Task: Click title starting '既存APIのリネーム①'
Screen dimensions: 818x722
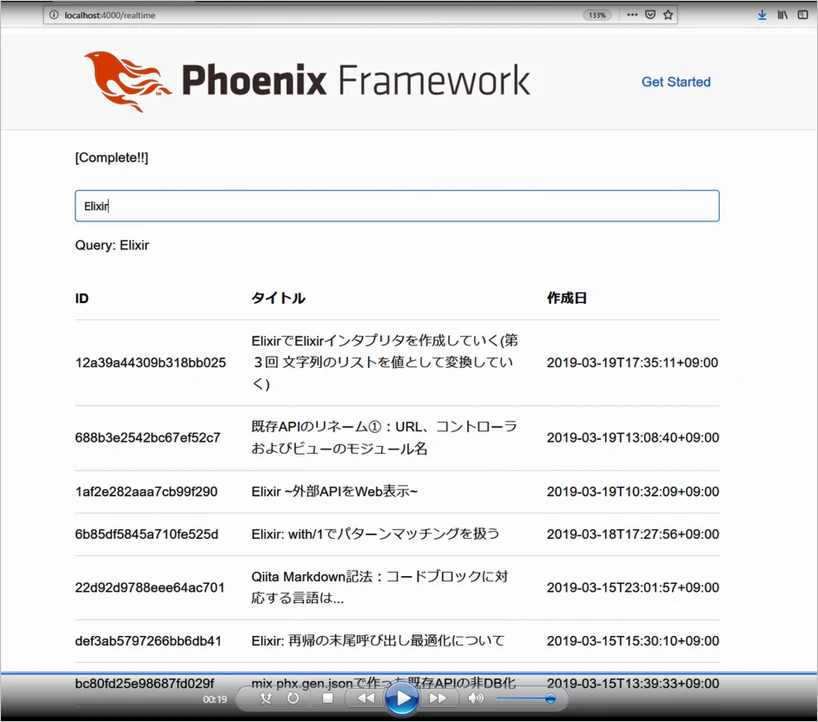Action: point(384,438)
